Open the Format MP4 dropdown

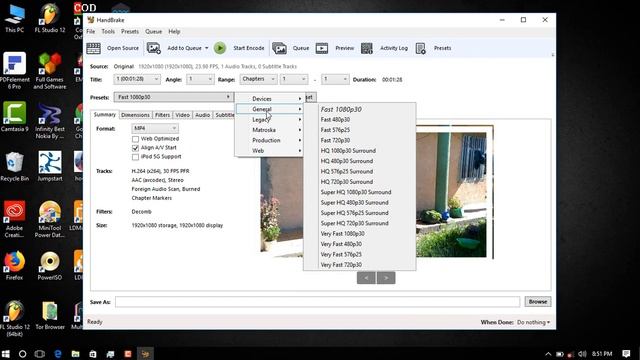155,129
